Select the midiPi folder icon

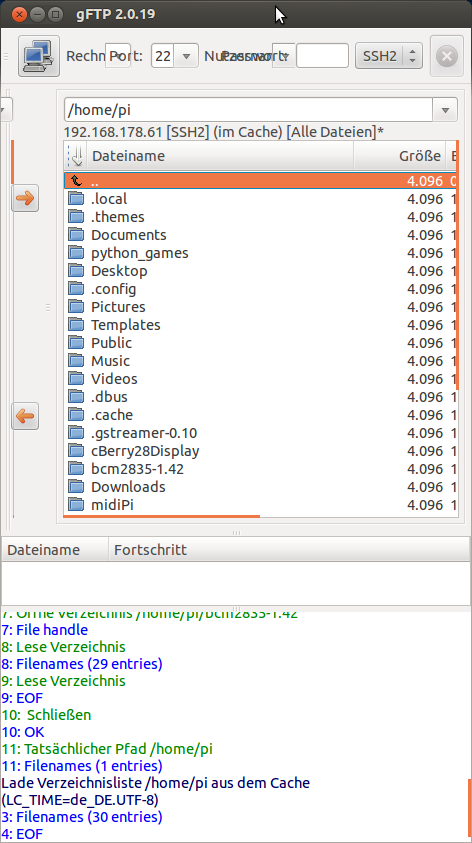click(76, 505)
